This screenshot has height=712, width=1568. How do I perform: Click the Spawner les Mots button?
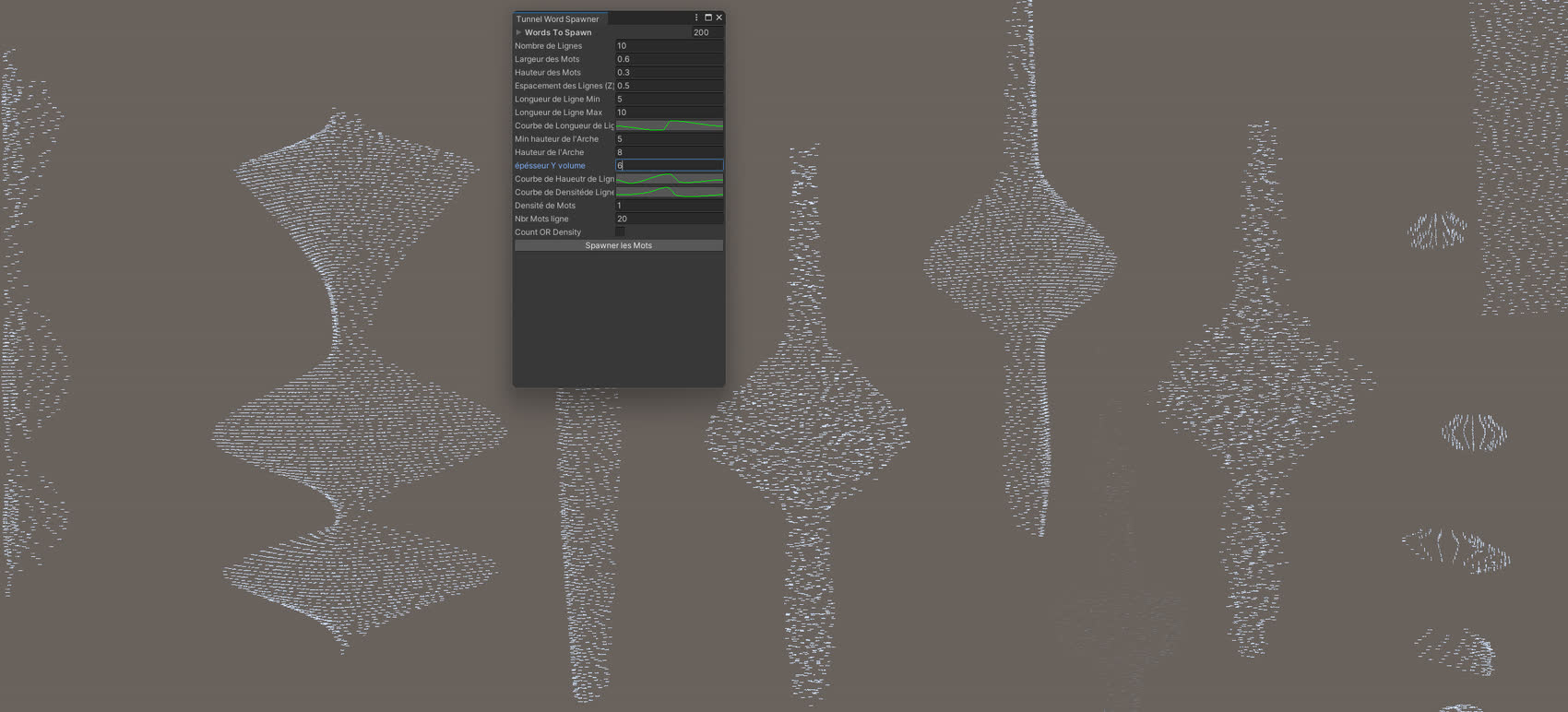pyautogui.click(x=619, y=245)
